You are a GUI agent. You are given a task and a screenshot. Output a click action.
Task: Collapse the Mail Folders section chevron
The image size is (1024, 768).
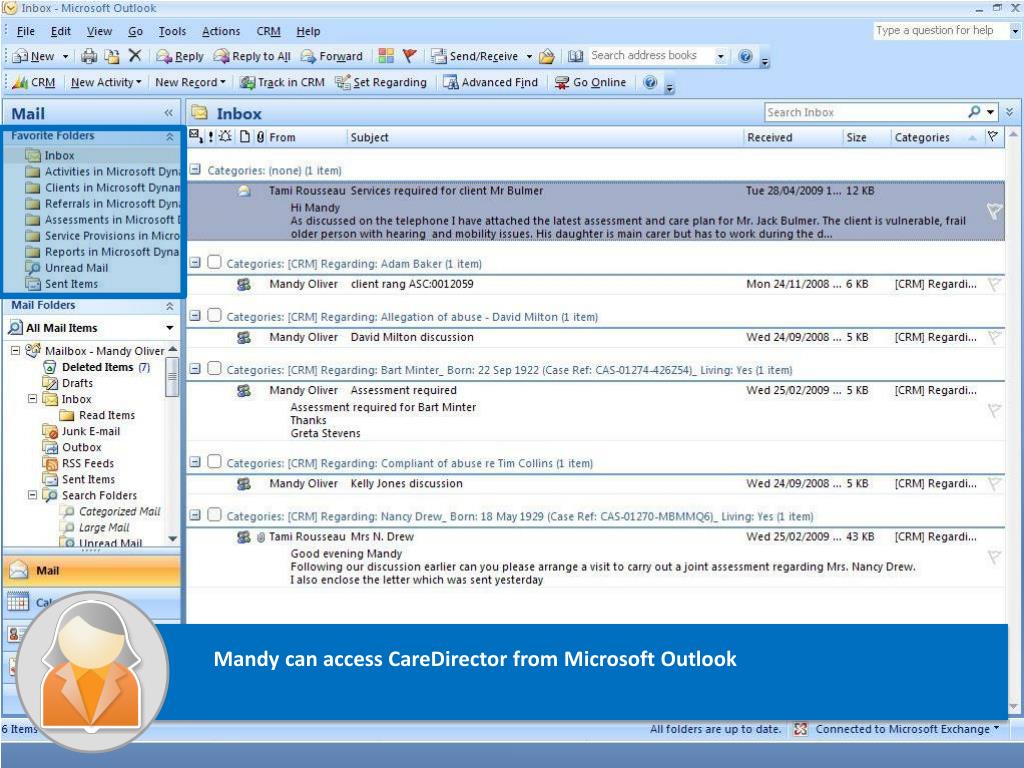pyautogui.click(x=170, y=306)
